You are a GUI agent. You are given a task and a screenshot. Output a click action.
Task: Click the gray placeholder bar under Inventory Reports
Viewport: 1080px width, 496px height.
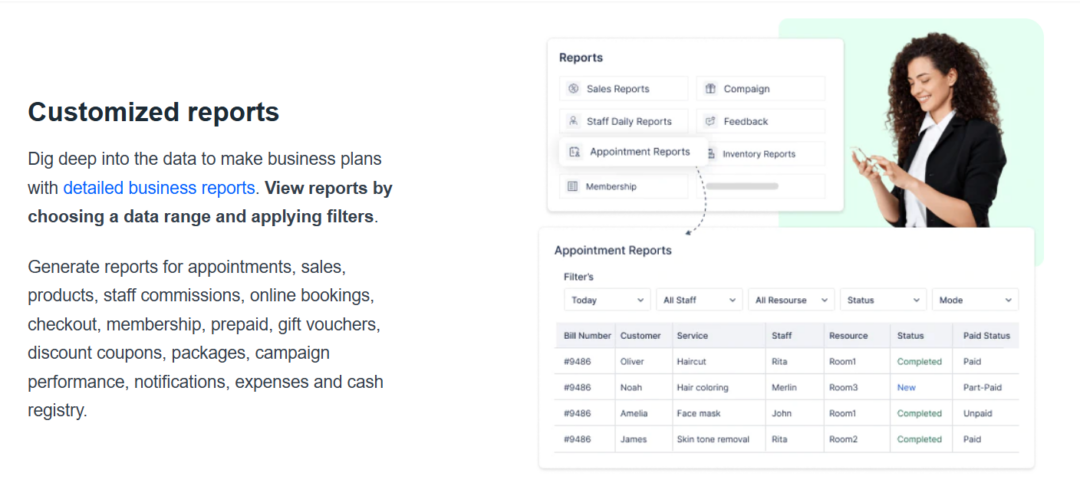(x=742, y=186)
